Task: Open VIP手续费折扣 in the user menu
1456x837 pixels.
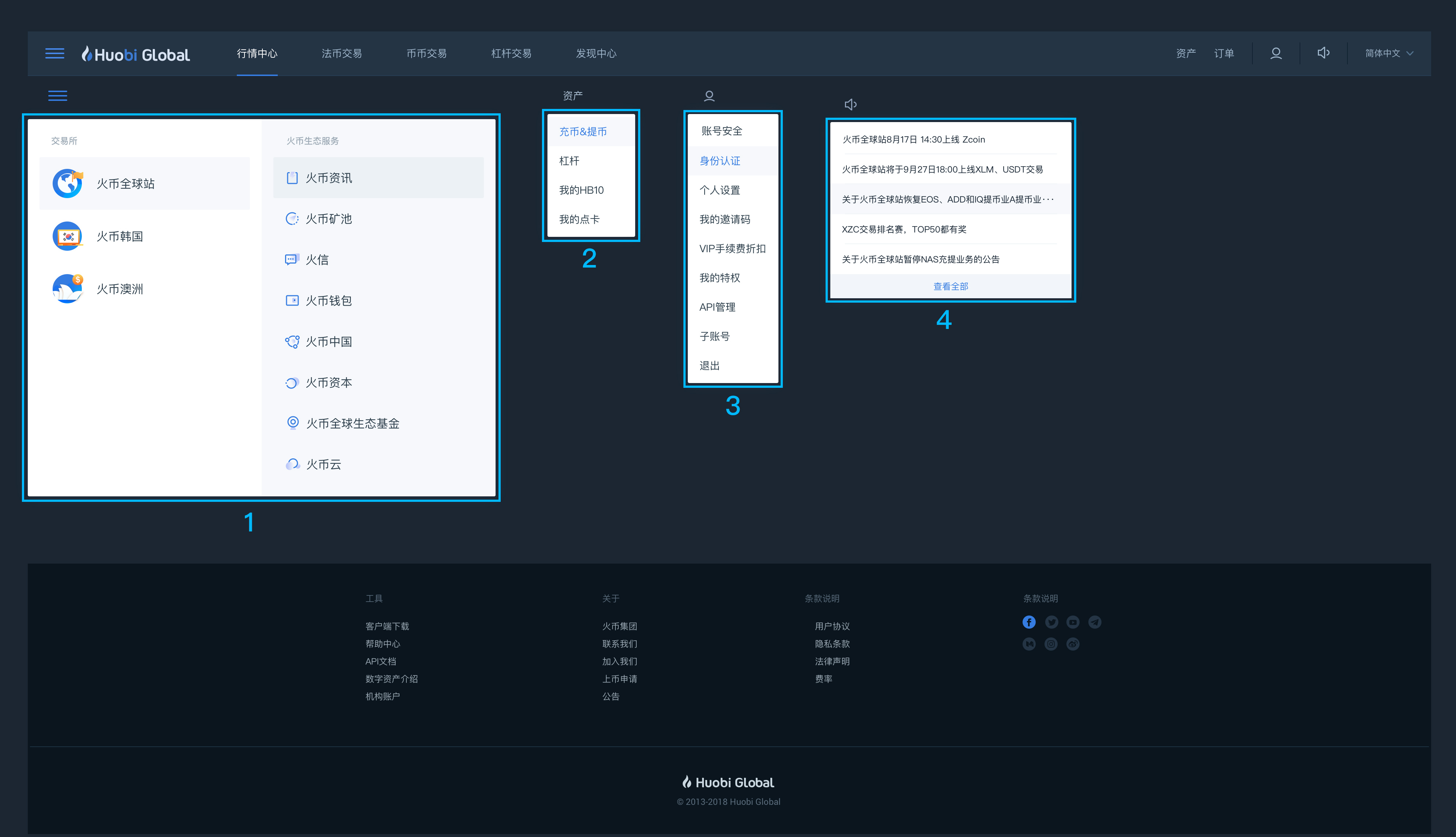Action: [x=733, y=248]
